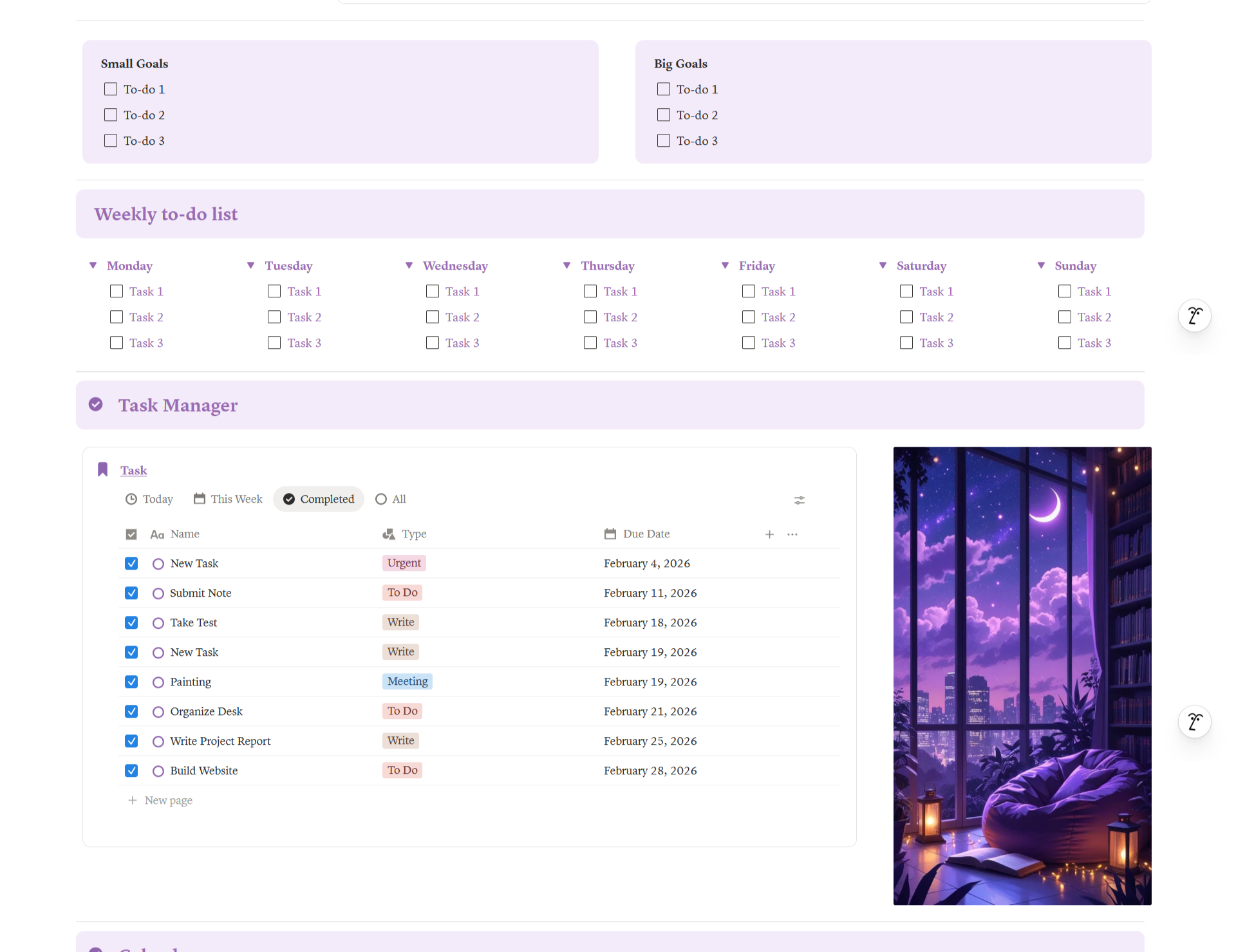This screenshot has height=952, width=1236.
Task: Switch to the All view tab
Action: [390, 499]
